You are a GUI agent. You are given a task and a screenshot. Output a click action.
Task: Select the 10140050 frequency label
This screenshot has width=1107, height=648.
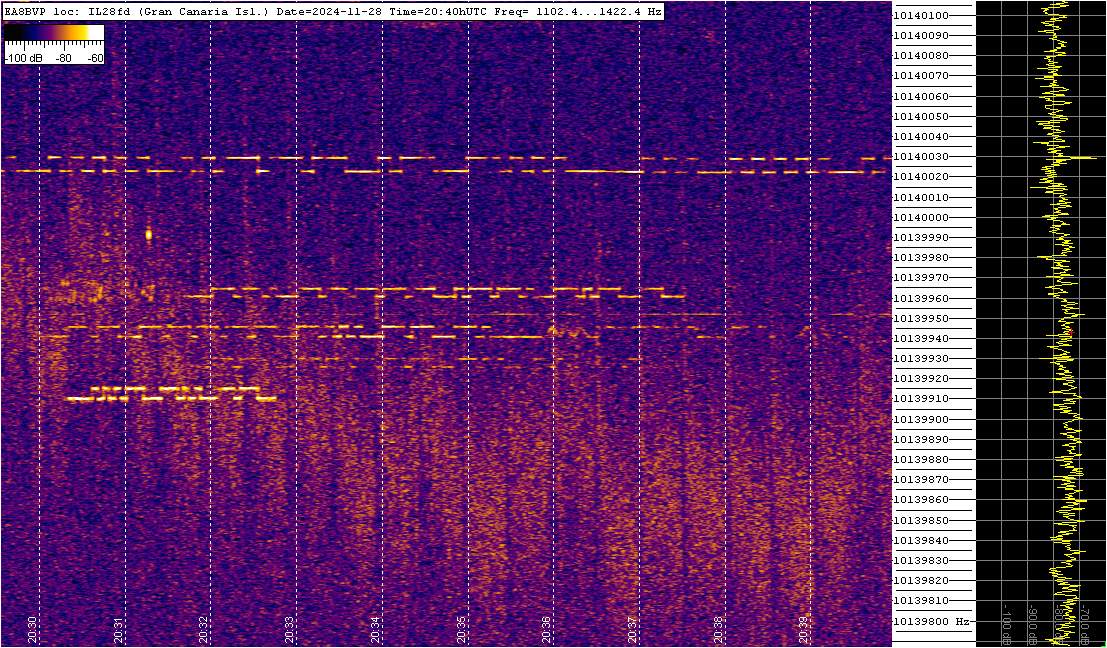pyautogui.click(x=921, y=116)
